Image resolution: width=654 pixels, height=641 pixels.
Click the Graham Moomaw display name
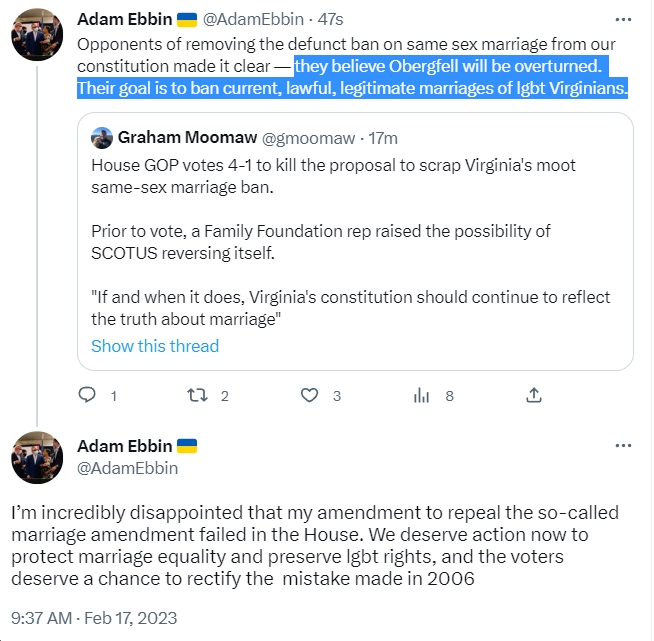[x=187, y=137]
